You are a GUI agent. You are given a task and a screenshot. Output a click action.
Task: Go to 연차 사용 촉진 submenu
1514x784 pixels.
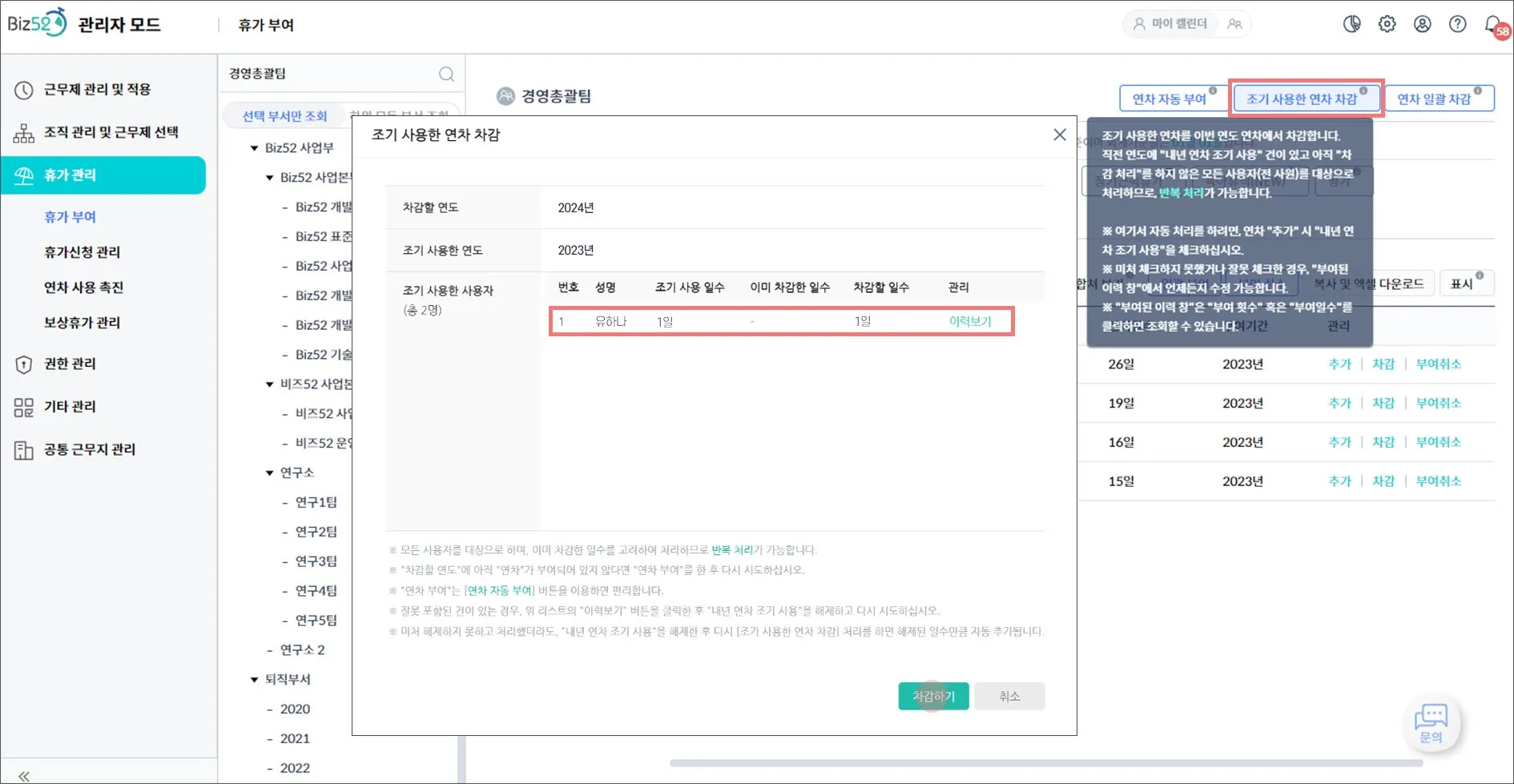83,287
